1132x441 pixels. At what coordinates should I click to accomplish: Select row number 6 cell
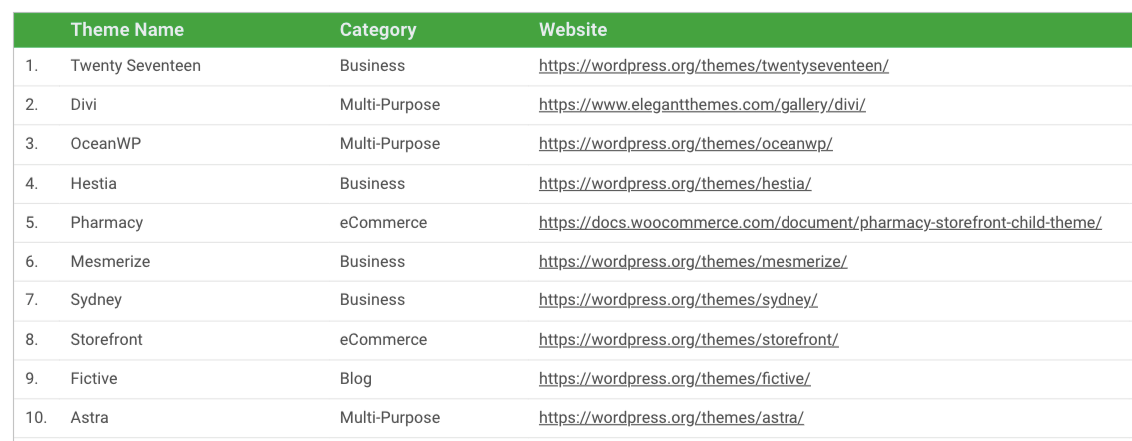click(32, 261)
